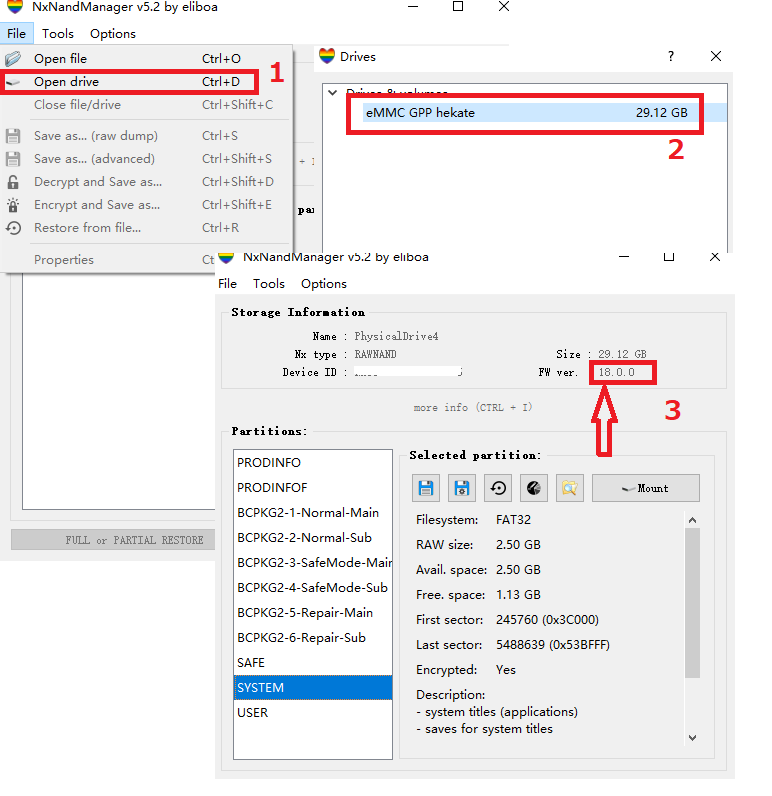Click the Encrypt lock icon in File menu
The height and width of the screenshot is (796, 772).
[13, 205]
